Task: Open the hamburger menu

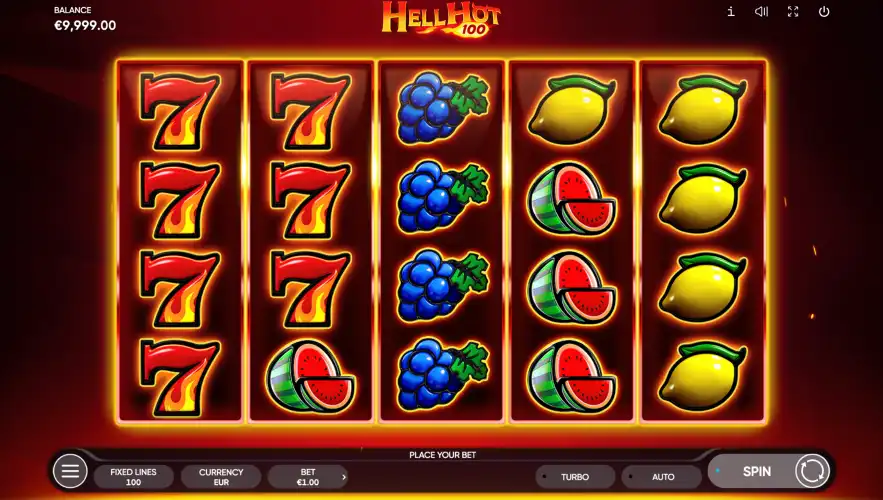Action: tap(70, 471)
